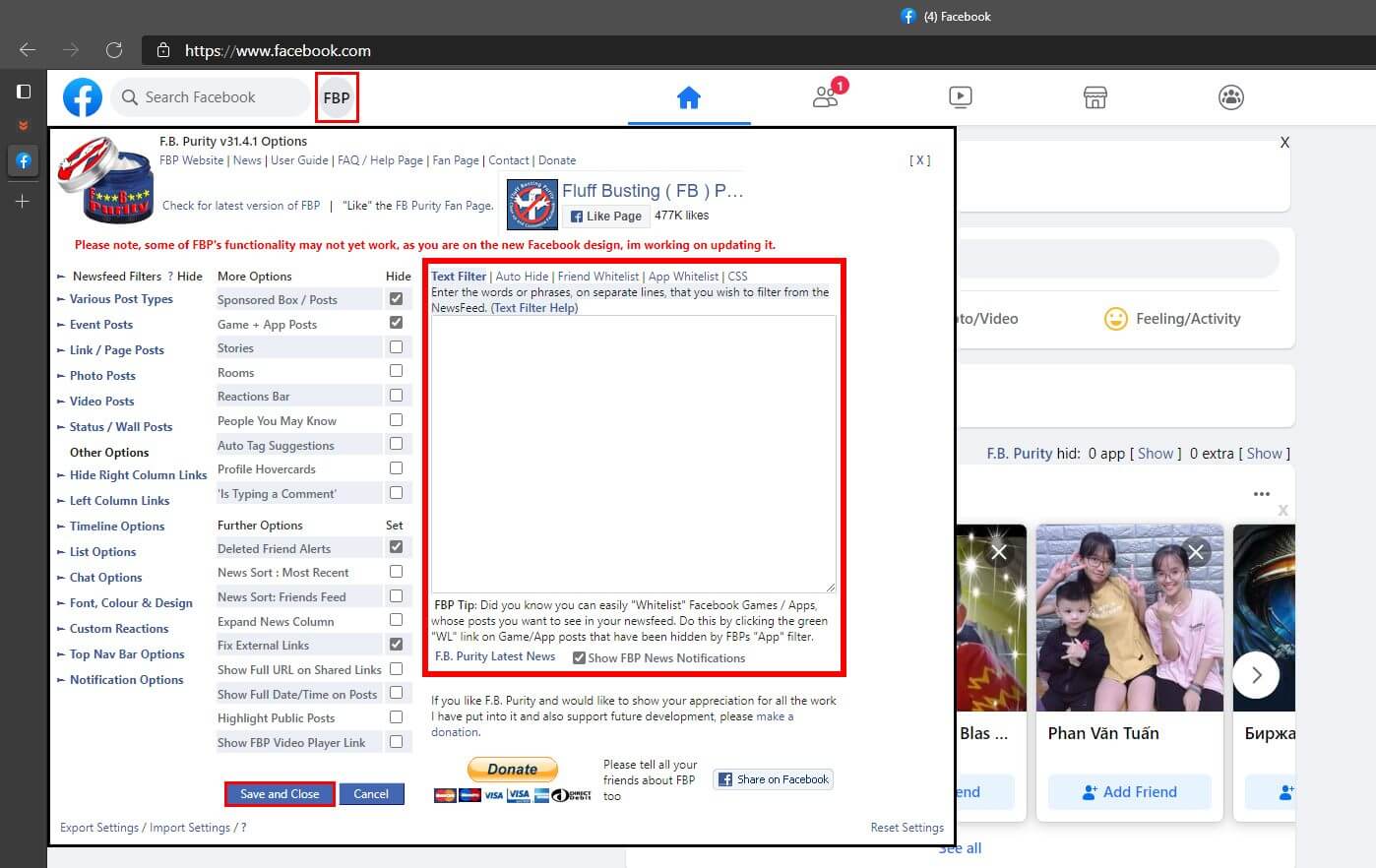Click the browser address bar
This screenshot has height=868, width=1376.
[x=758, y=50]
